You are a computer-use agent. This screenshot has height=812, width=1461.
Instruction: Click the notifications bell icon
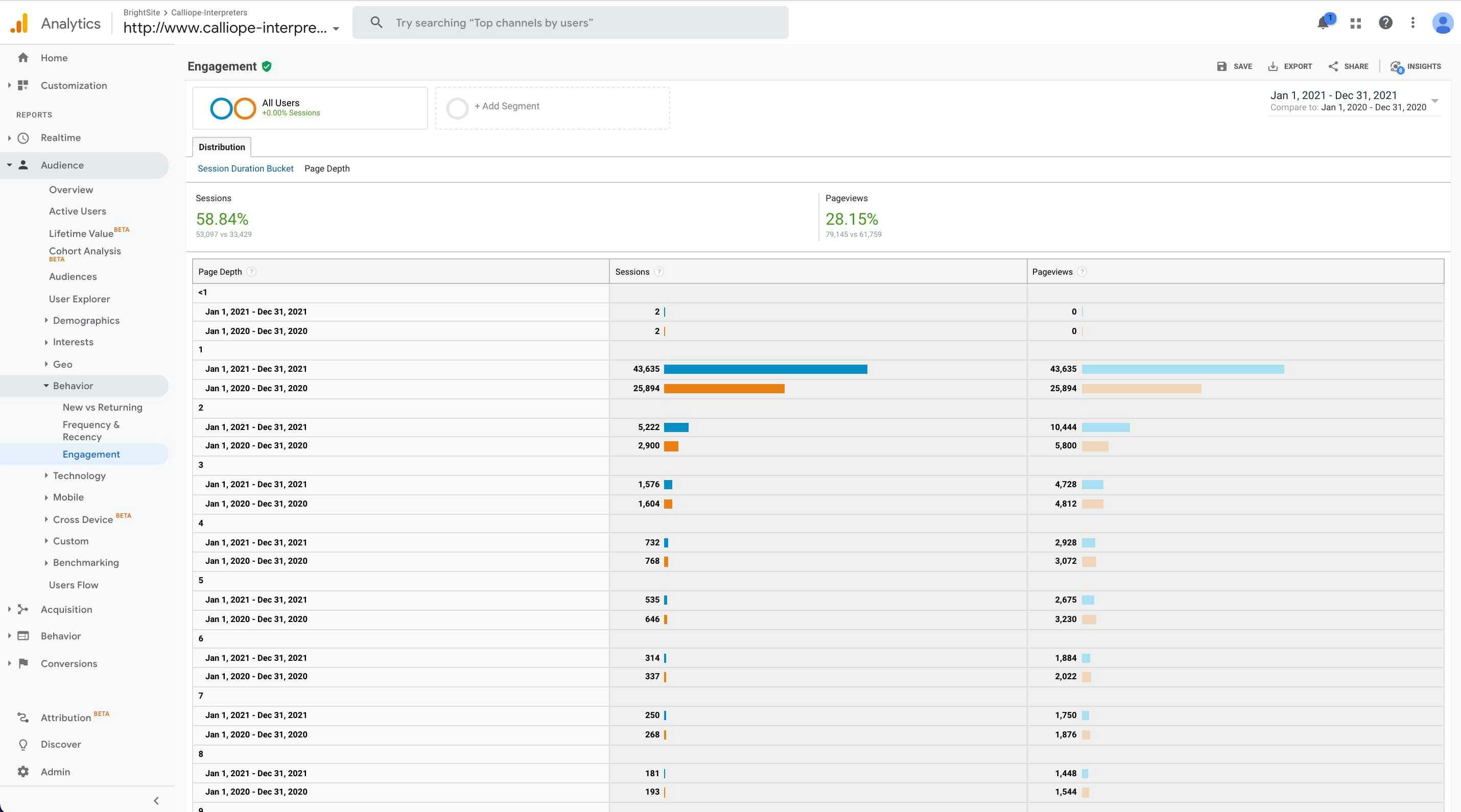tap(1323, 23)
